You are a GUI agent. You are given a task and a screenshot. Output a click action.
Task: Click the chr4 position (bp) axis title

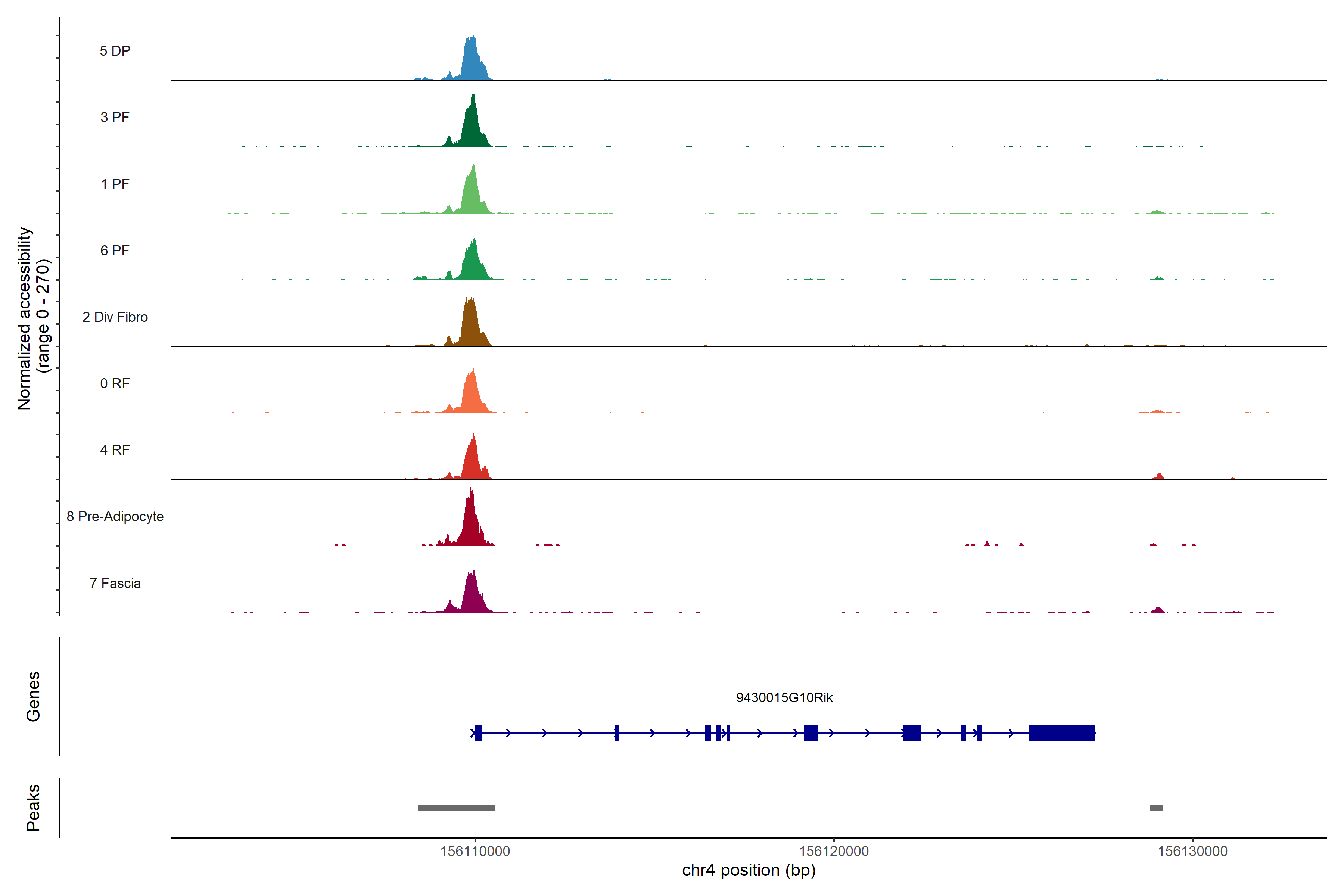click(749, 870)
